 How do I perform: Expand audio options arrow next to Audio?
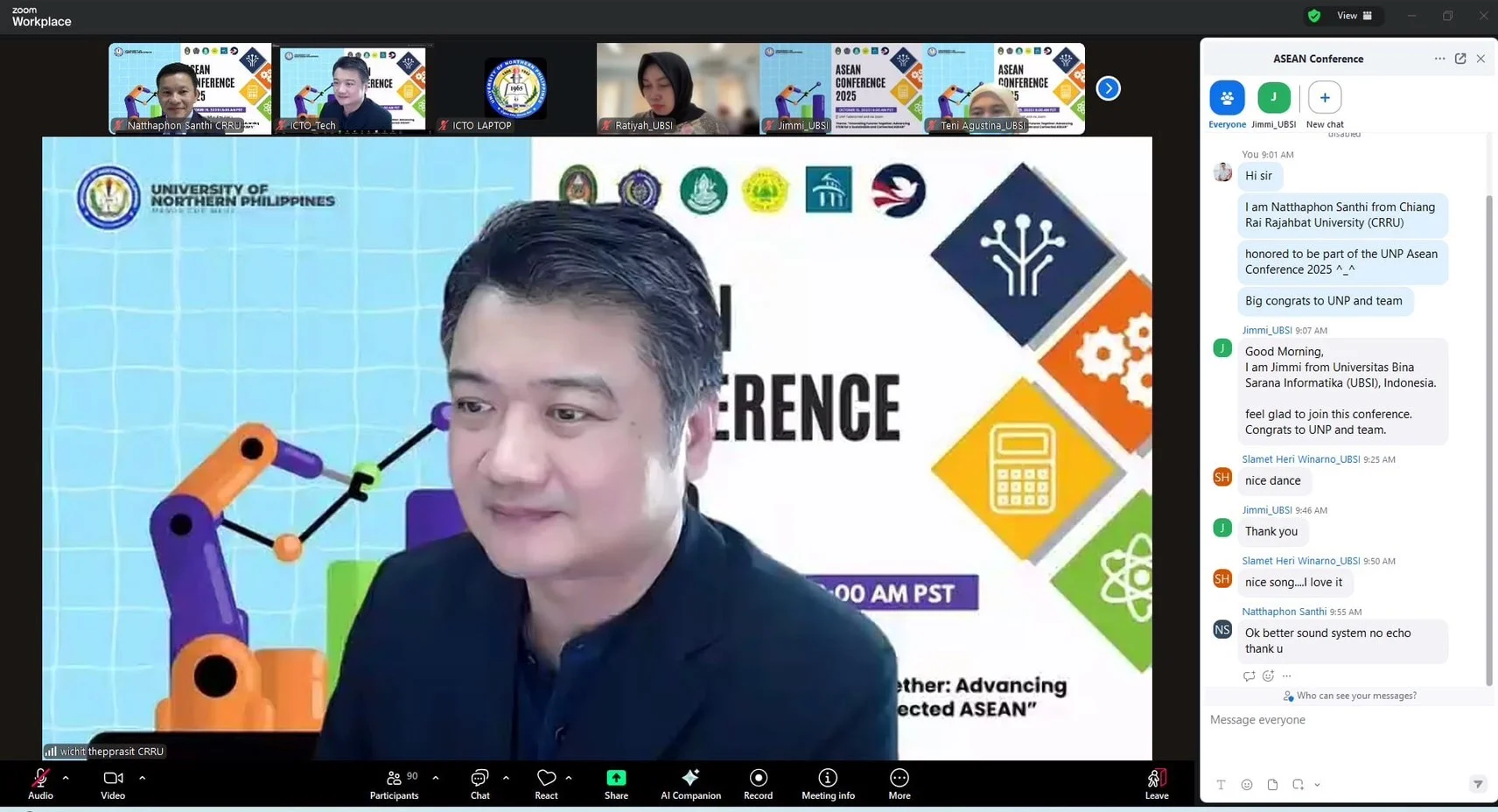pos(66,778)
